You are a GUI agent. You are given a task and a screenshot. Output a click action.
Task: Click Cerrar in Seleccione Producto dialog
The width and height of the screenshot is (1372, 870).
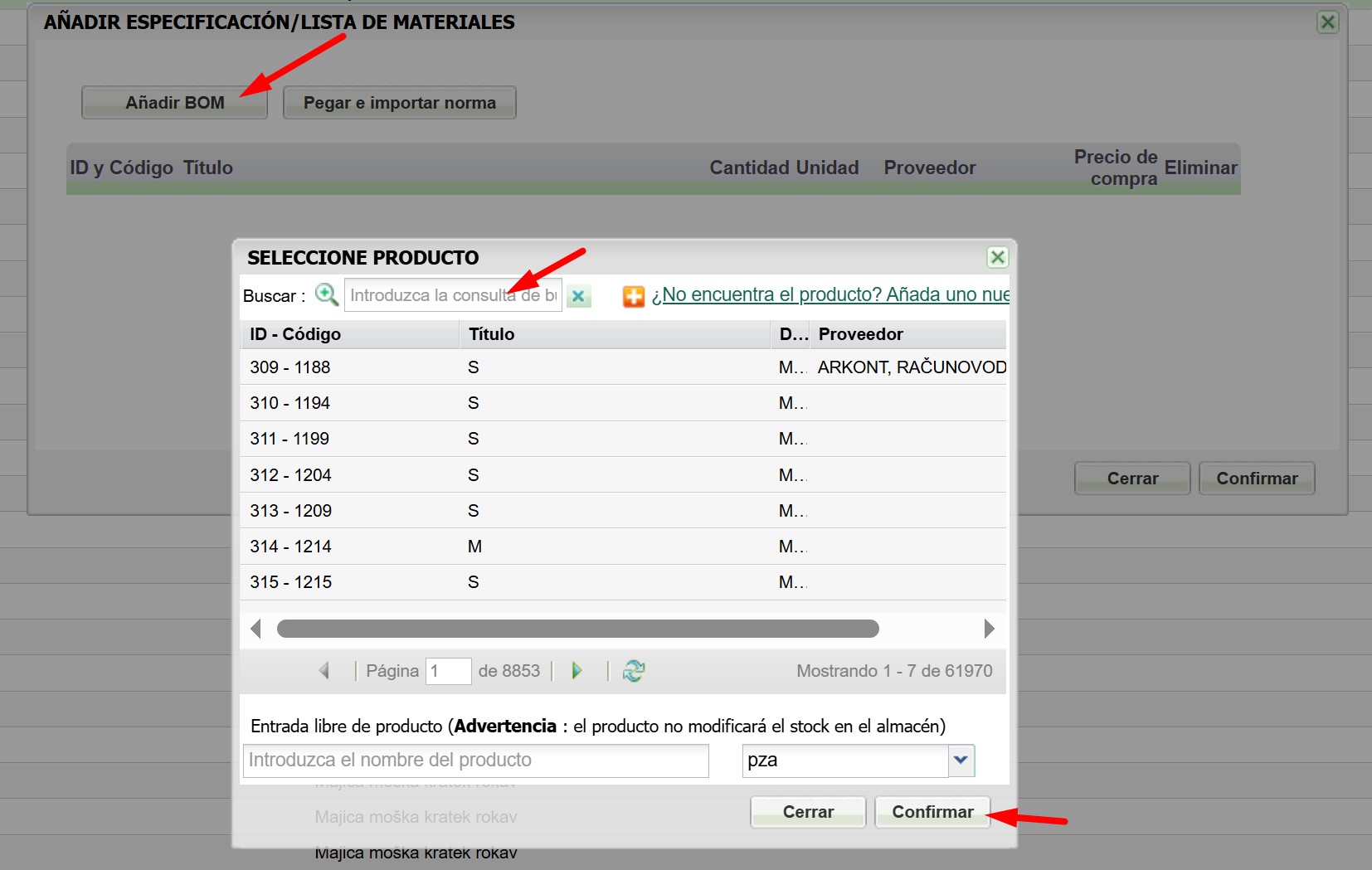[808, 812]
